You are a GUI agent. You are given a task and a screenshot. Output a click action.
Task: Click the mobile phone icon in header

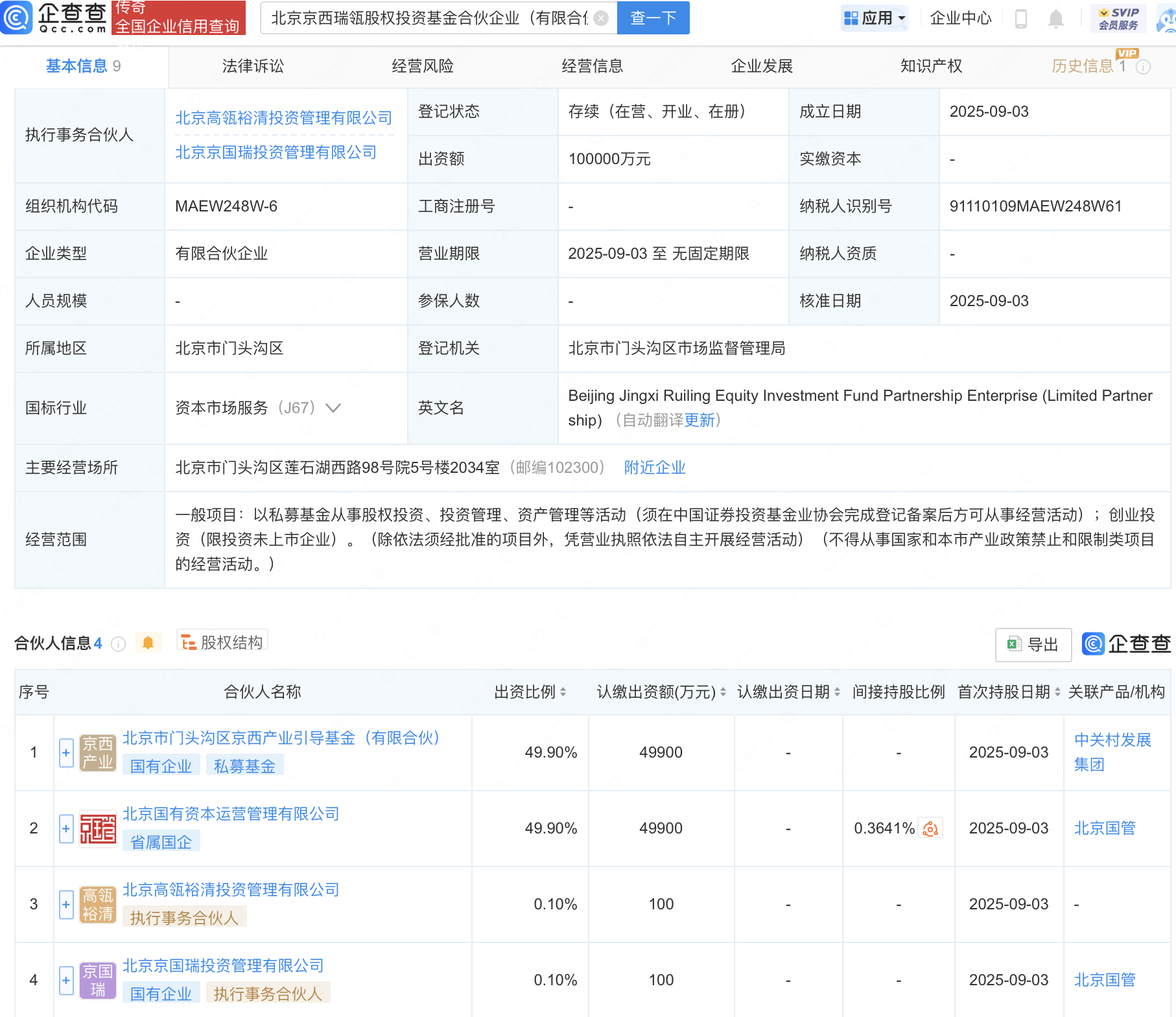(1020, 19)
